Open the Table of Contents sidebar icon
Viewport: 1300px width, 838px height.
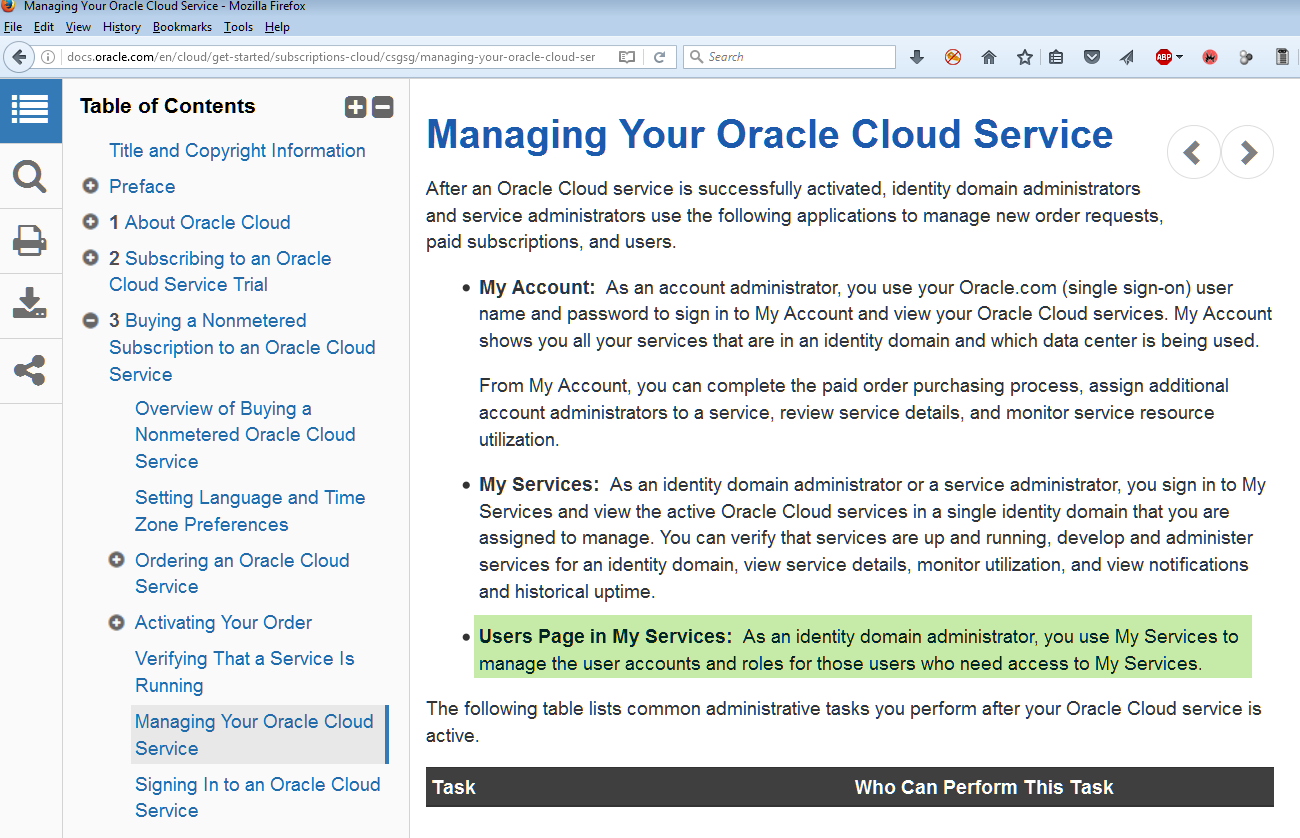[30, 109]
